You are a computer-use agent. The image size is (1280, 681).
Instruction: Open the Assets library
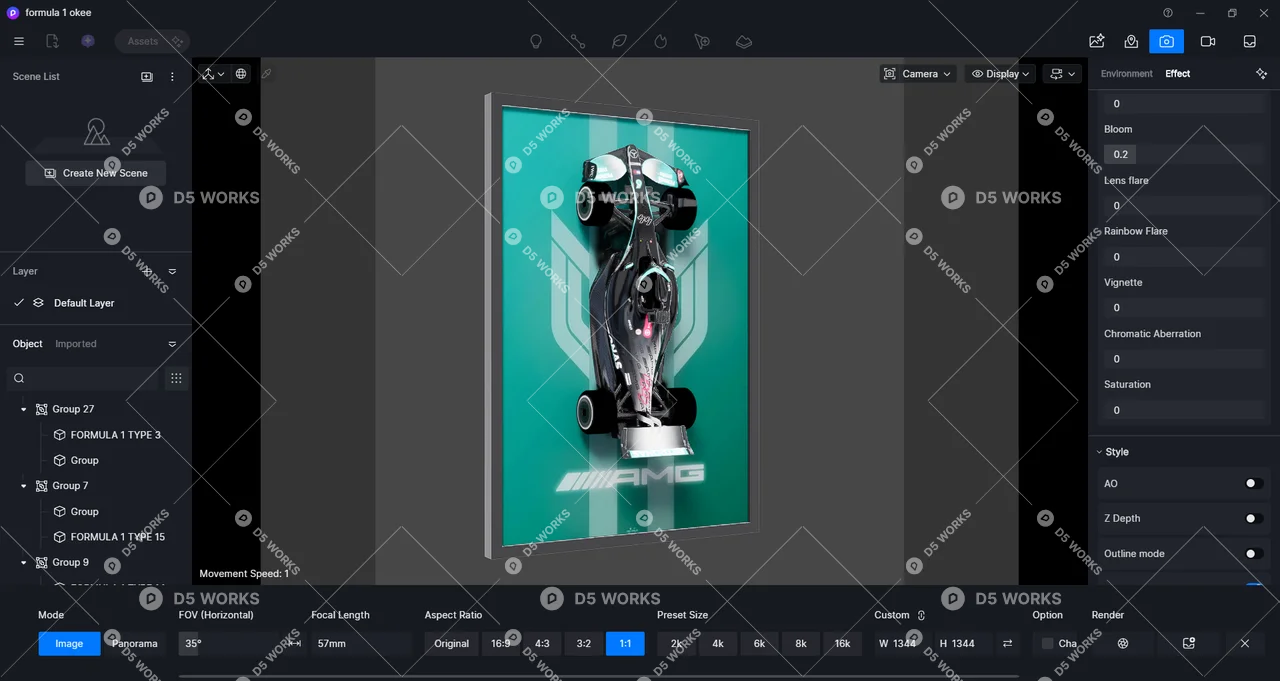(x=152, y=41)
